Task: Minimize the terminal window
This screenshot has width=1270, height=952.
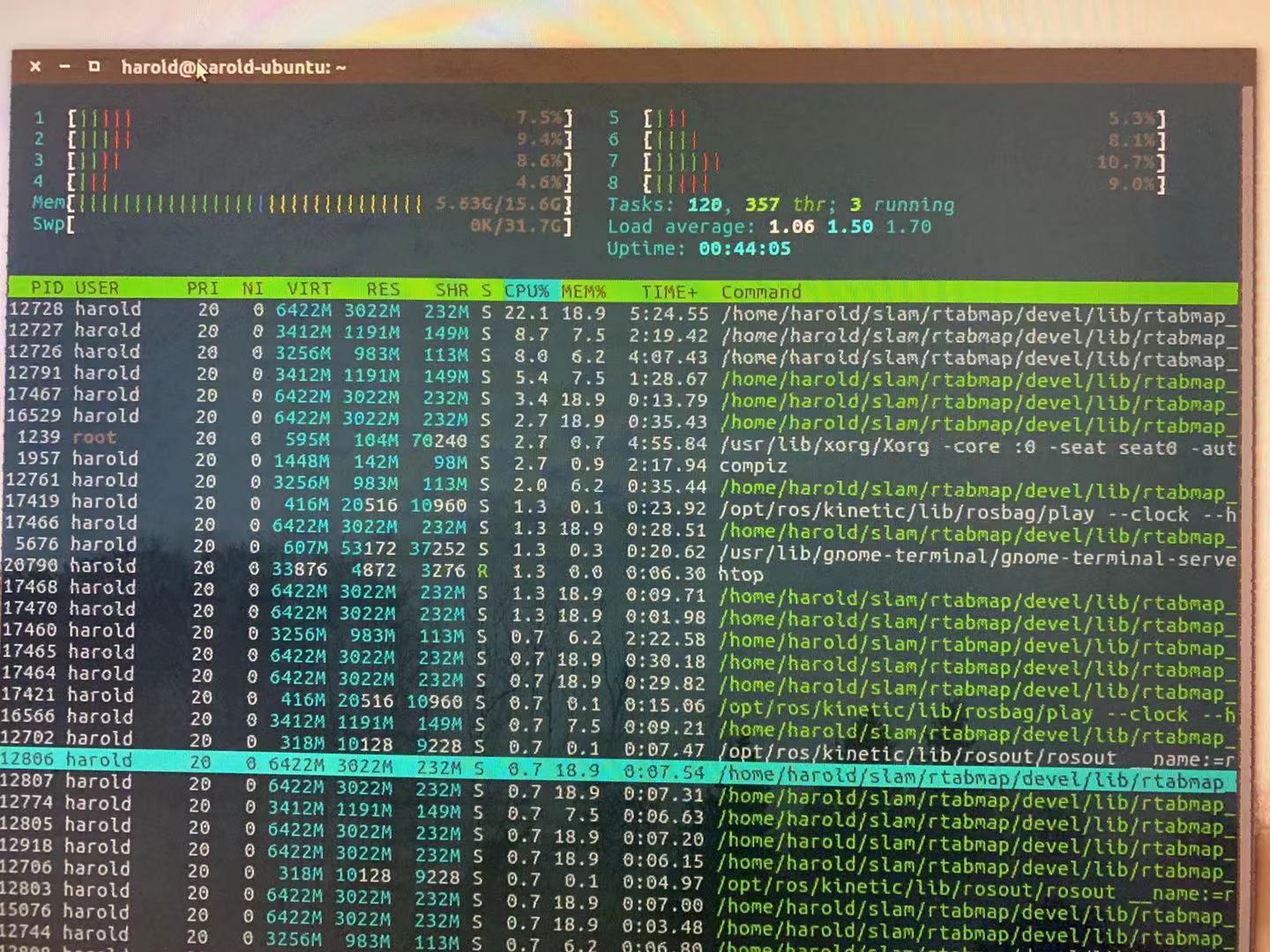Action: (64, 66)
